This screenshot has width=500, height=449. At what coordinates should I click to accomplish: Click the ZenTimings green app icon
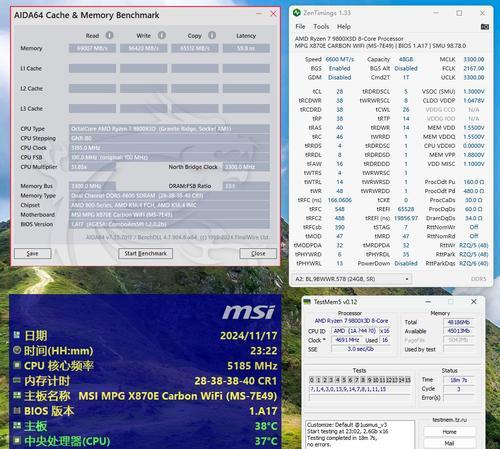[x=296, y=13]
